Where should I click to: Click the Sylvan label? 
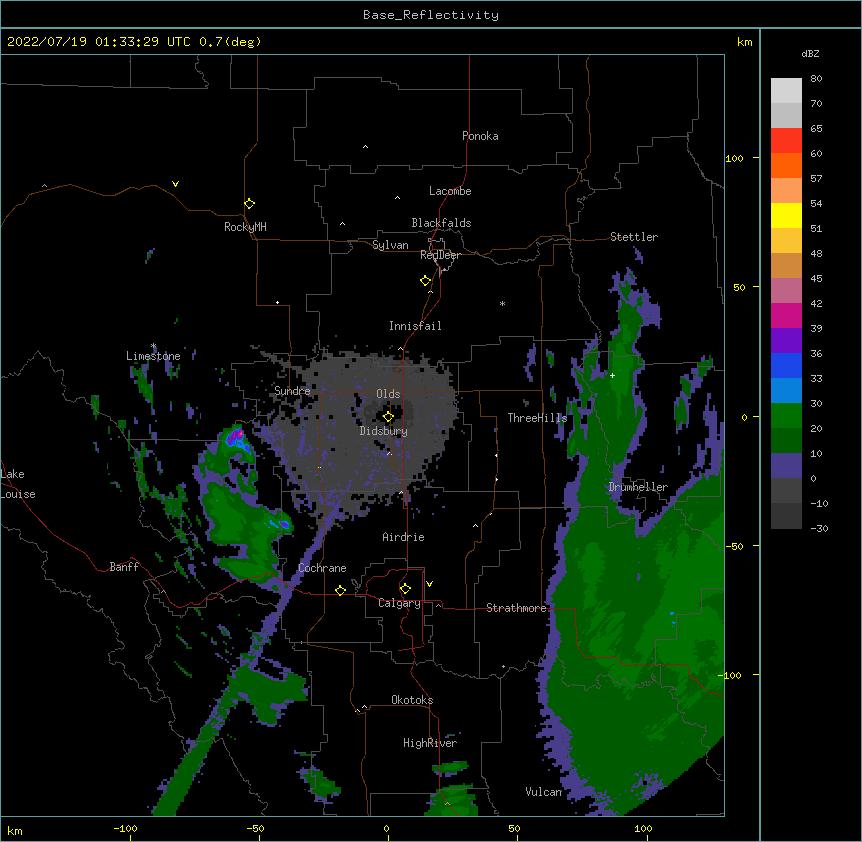pos(390,245)
